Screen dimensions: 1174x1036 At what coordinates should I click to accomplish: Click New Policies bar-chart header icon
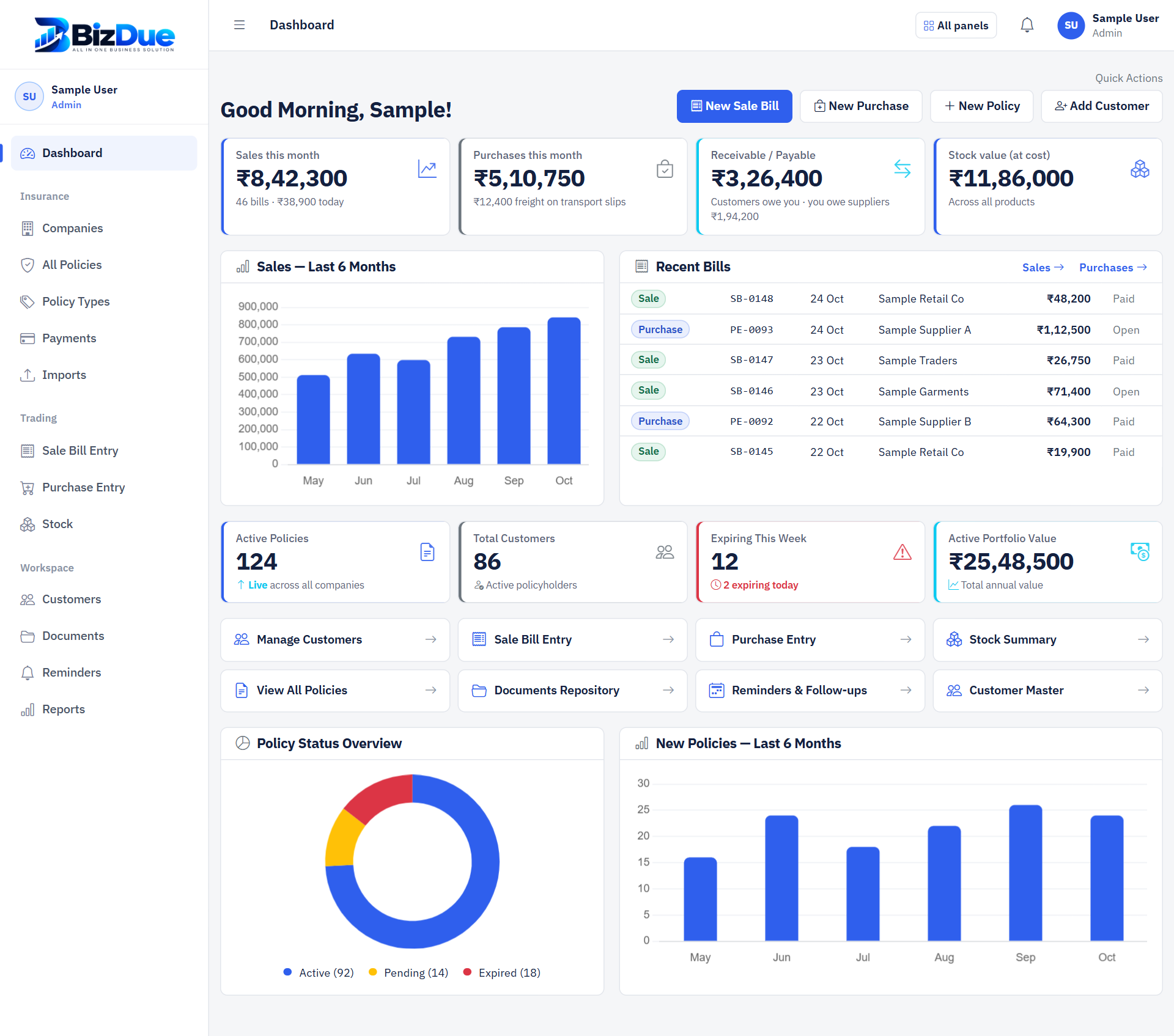tap(641, 743)
